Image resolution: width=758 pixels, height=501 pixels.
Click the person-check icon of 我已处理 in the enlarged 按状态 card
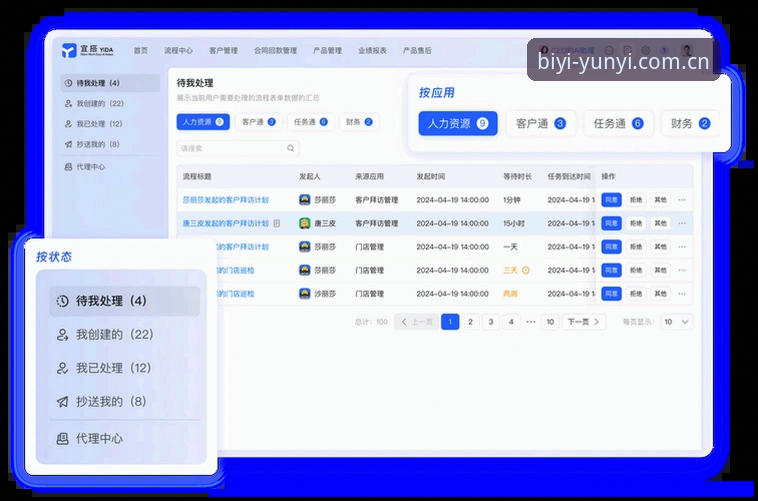62,368
